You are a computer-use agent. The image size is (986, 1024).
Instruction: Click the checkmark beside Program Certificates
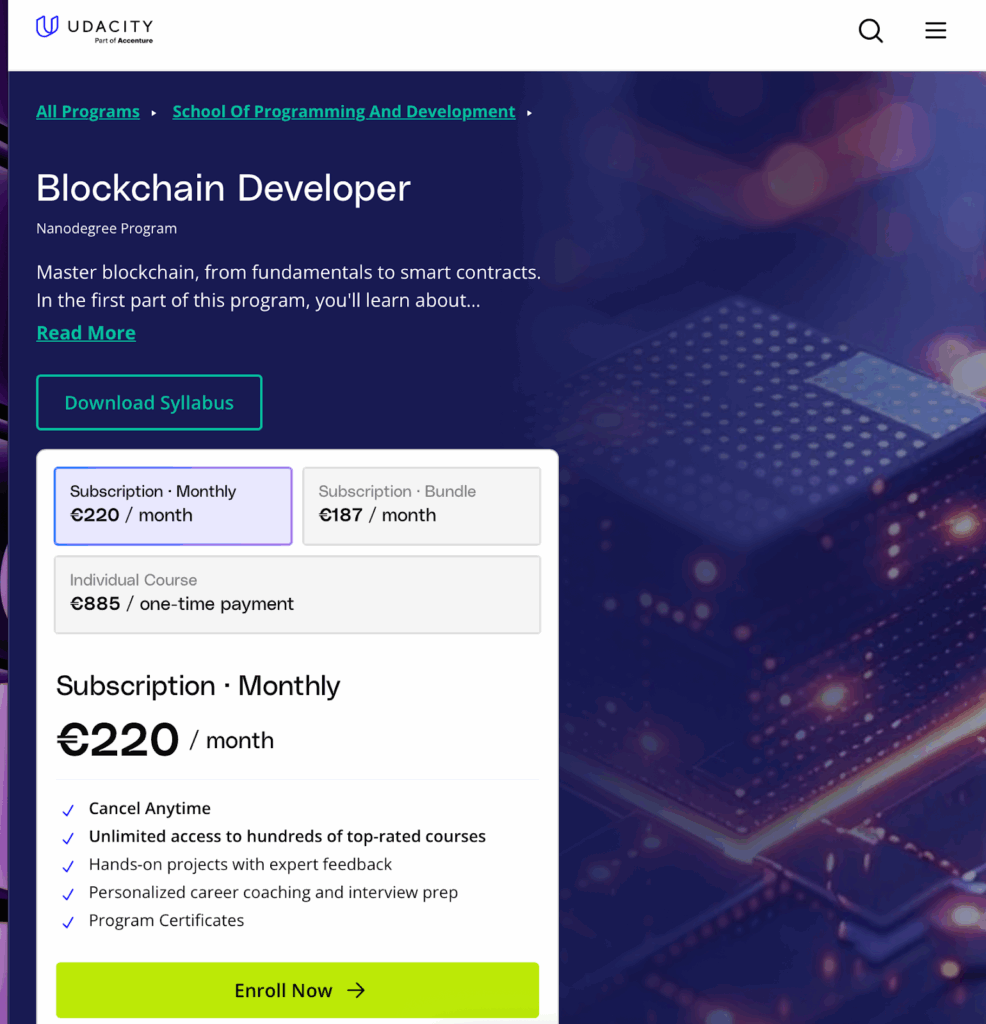(68, 922)
